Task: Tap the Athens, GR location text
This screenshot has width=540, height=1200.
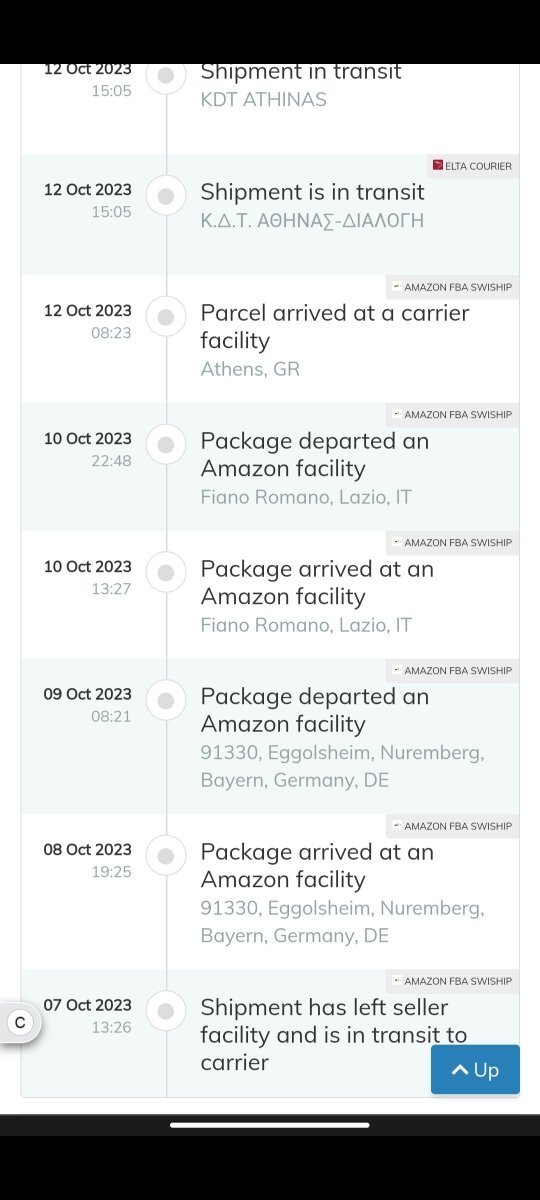Action: tap(250, 369)
